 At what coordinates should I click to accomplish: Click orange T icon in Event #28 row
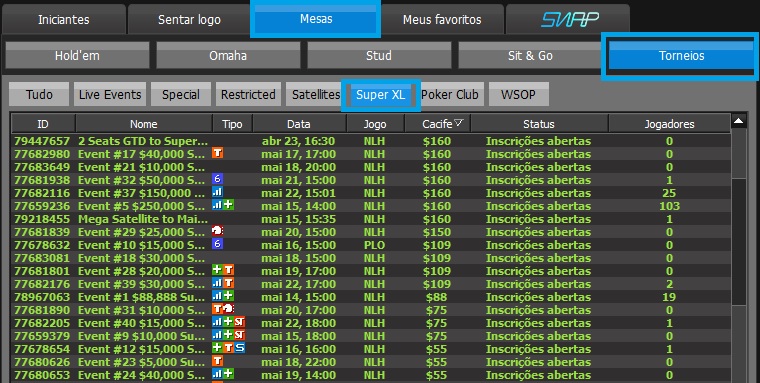tap(228, 270)
